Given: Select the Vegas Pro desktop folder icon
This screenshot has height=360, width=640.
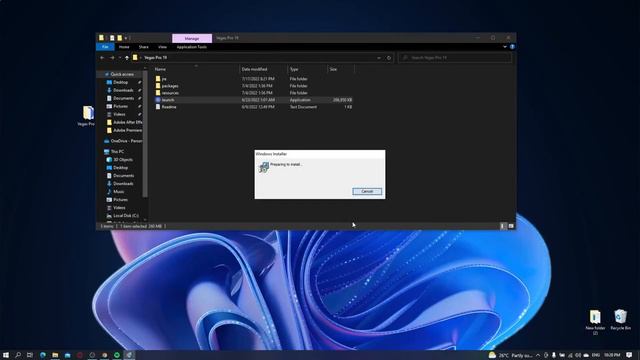Looking at the screenshot, I should click(87, 116).
